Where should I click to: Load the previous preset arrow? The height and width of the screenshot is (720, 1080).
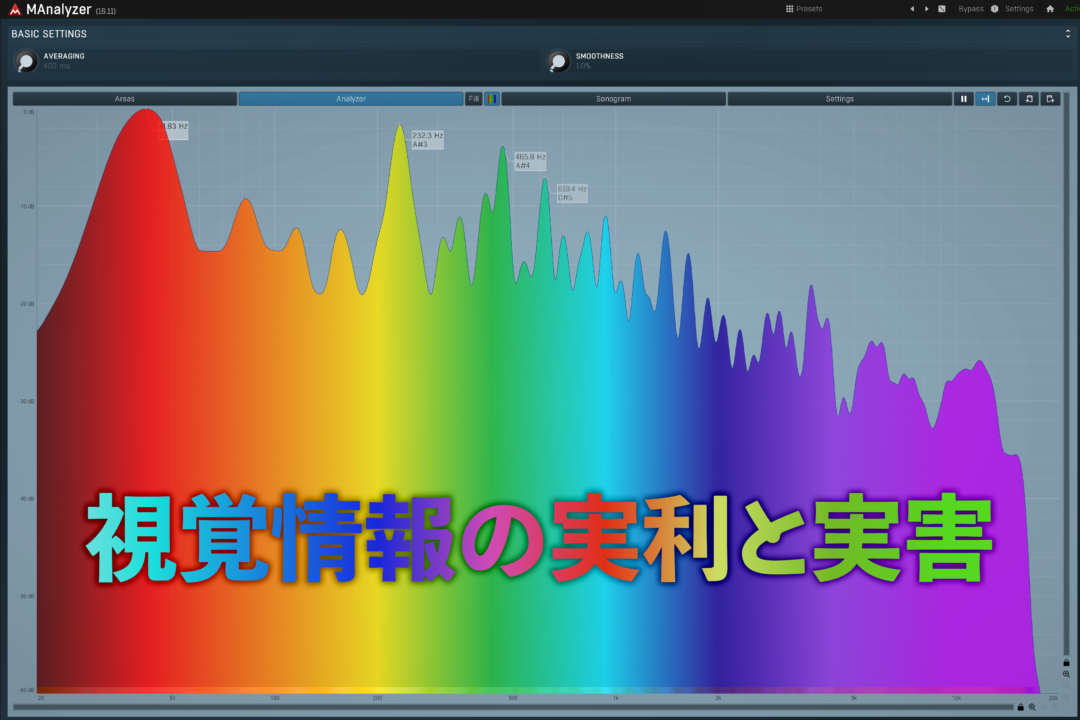[x=911, y=9]
